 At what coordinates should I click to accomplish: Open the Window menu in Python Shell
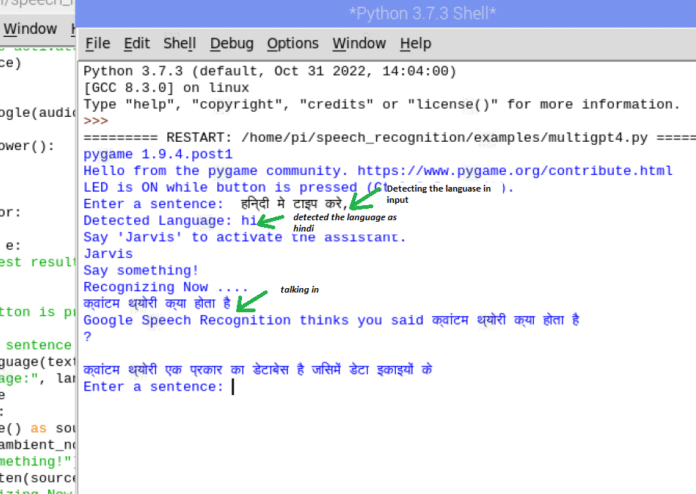click(x=358, y=43)
